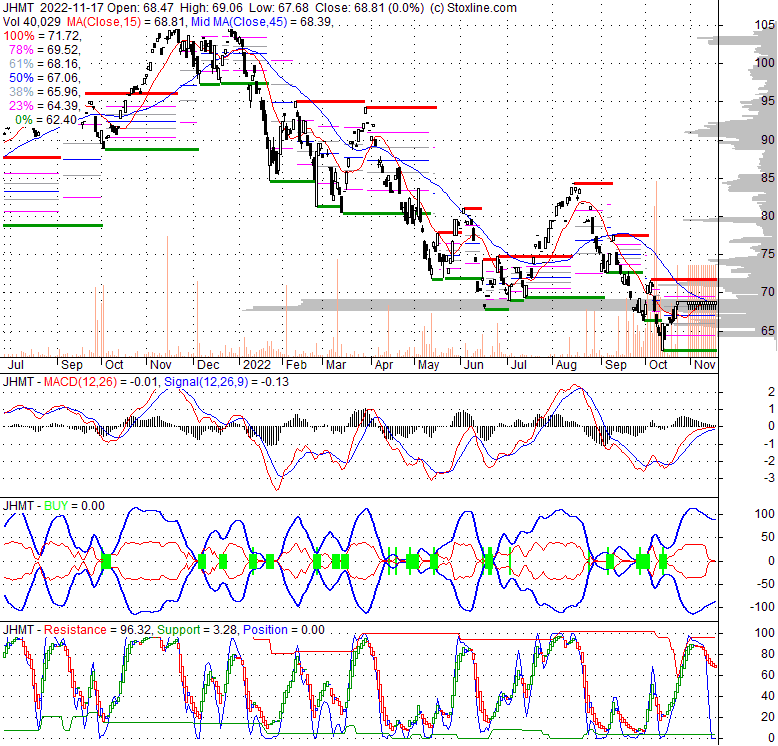The image size is (778, 746).
Task: Click the red resistance line at 71.72 near Nov
Action: [684, 280]
